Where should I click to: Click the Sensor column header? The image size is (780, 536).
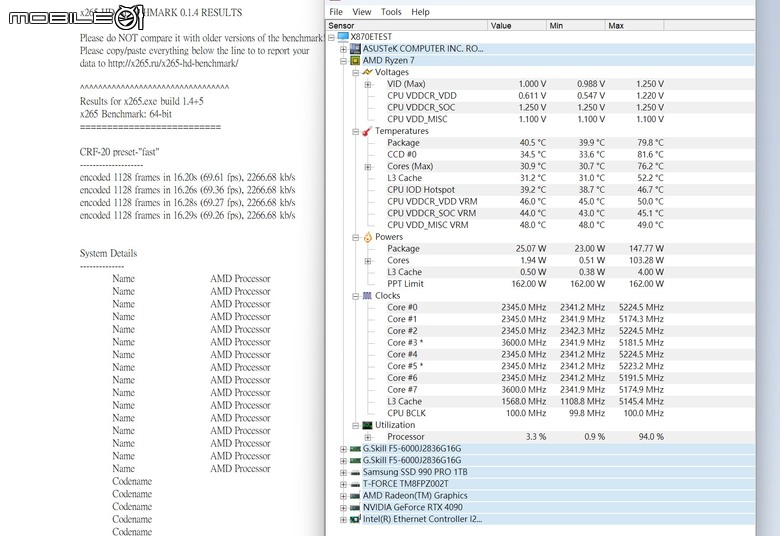coord(407,25)
